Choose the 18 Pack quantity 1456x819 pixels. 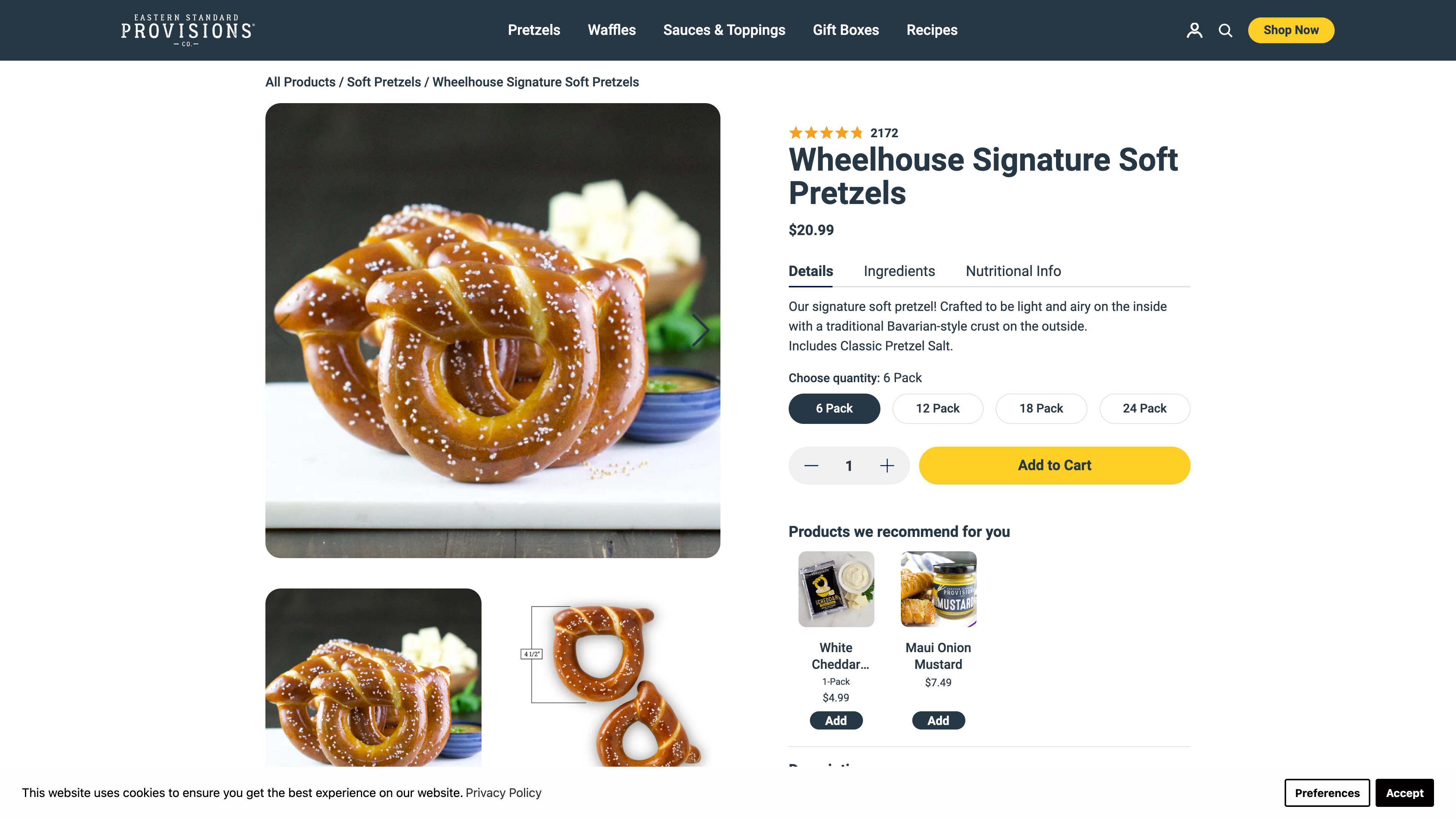1040,408
